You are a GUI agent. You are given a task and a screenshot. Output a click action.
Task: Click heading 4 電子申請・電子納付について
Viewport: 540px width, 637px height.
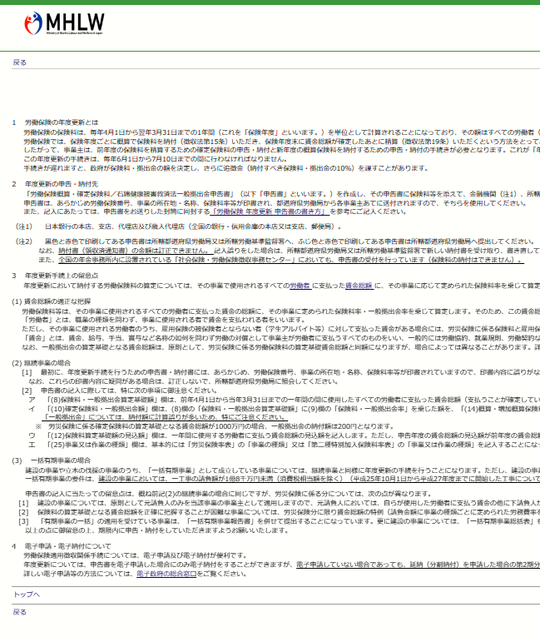pyautogui.click(x=61, y=546)
